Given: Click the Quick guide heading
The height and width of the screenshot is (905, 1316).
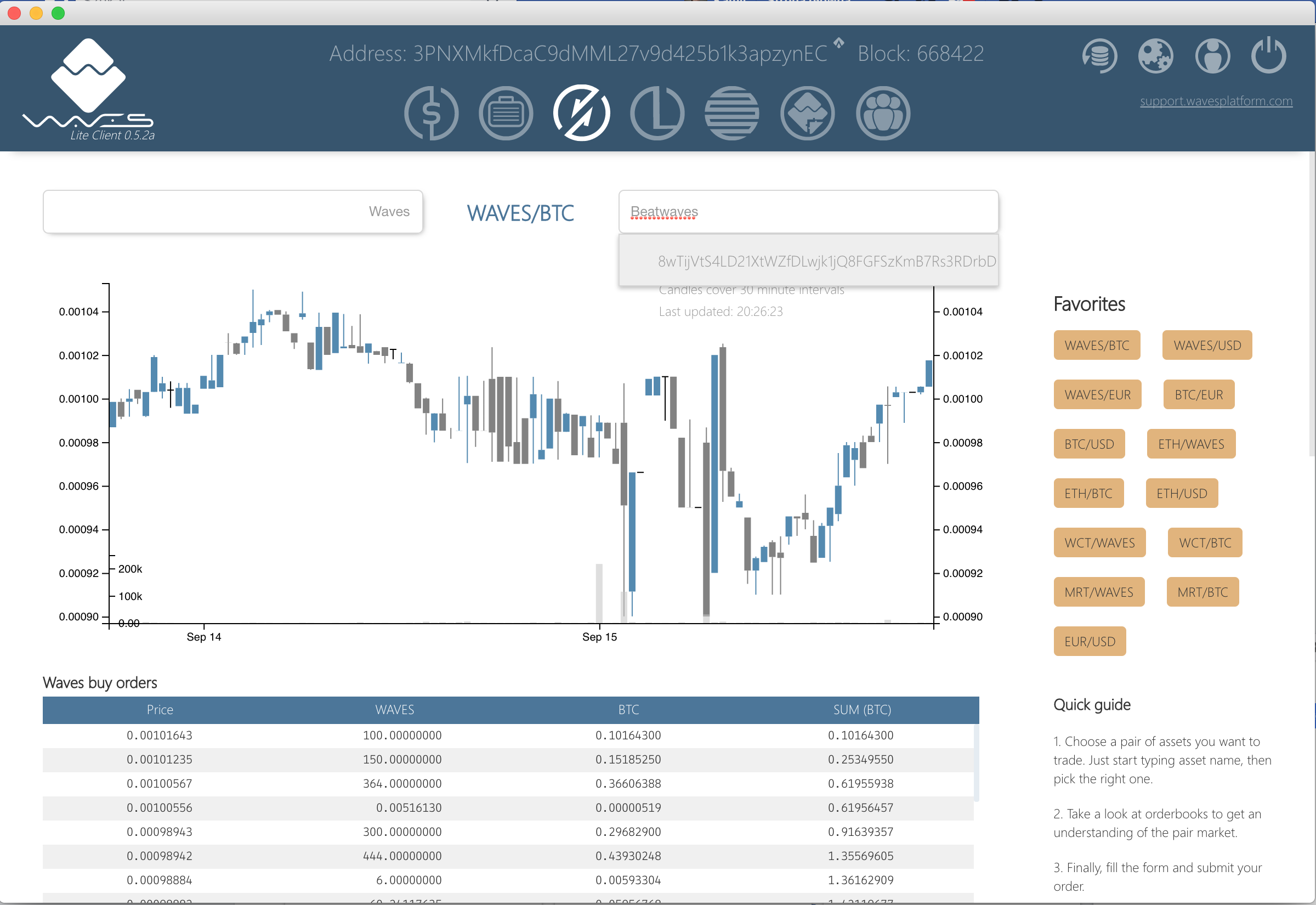Looking at the screenshot, I should pos(1092,705).
